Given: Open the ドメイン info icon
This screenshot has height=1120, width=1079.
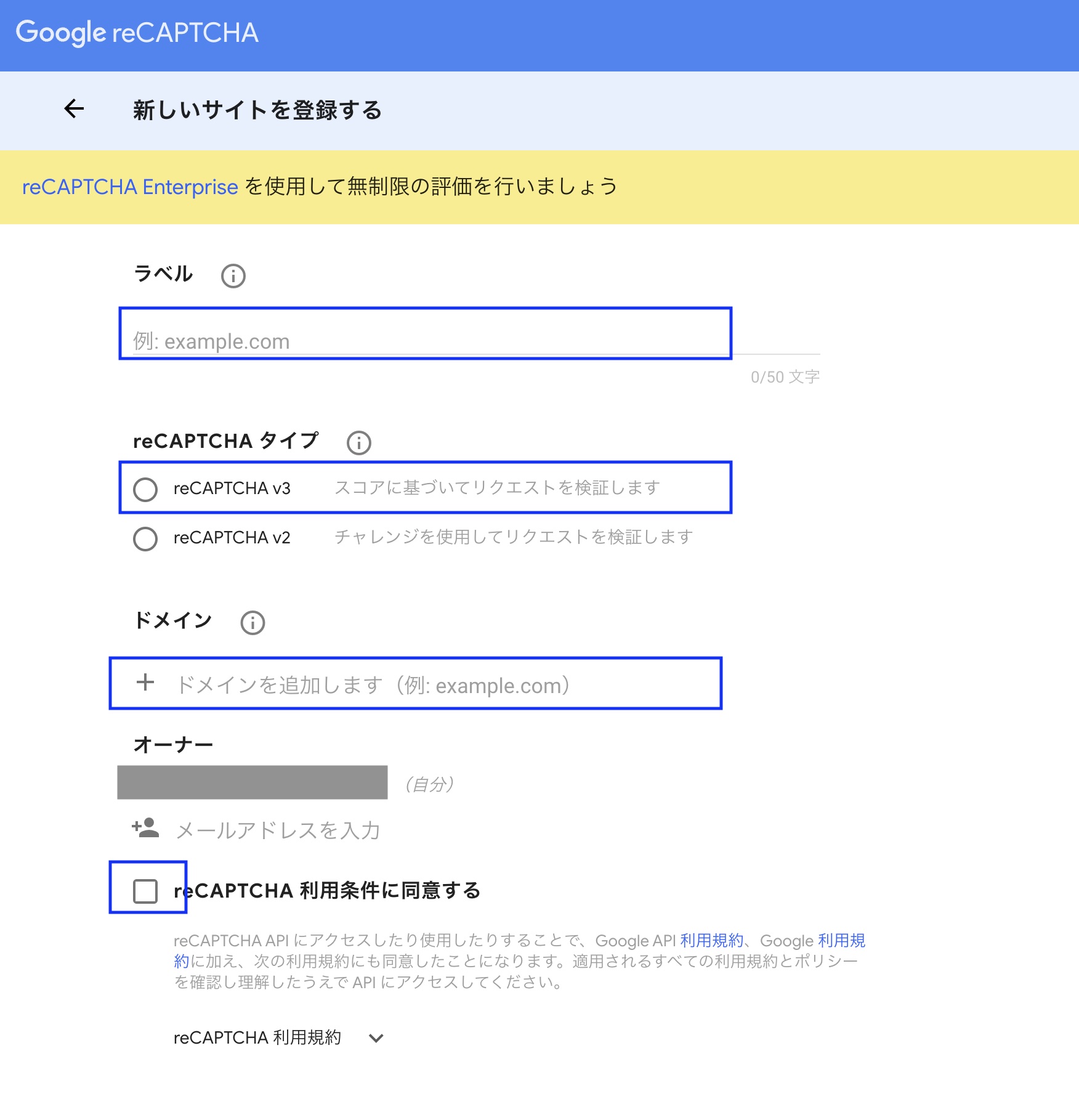Looking at the screenshot, I should pyautogui.click(x=253, y=623).
